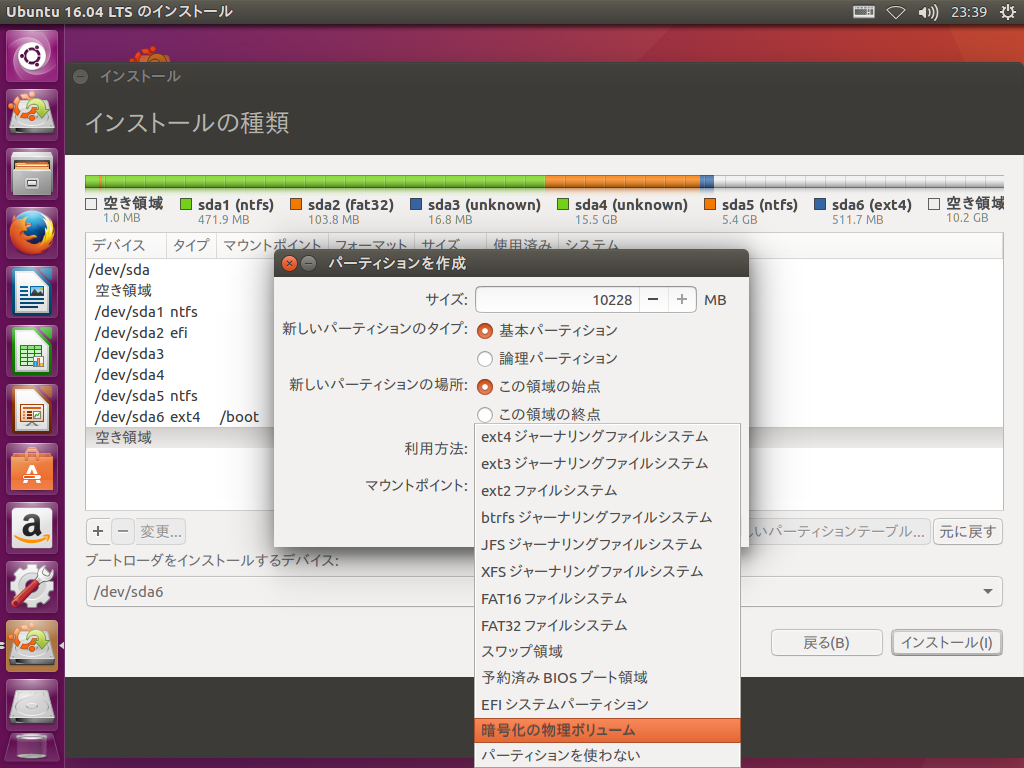Image resolution: width=1024 pixels, height=768 pixels.
Task: Choose ext3 journaling file system option
Action: click(607, 464)
